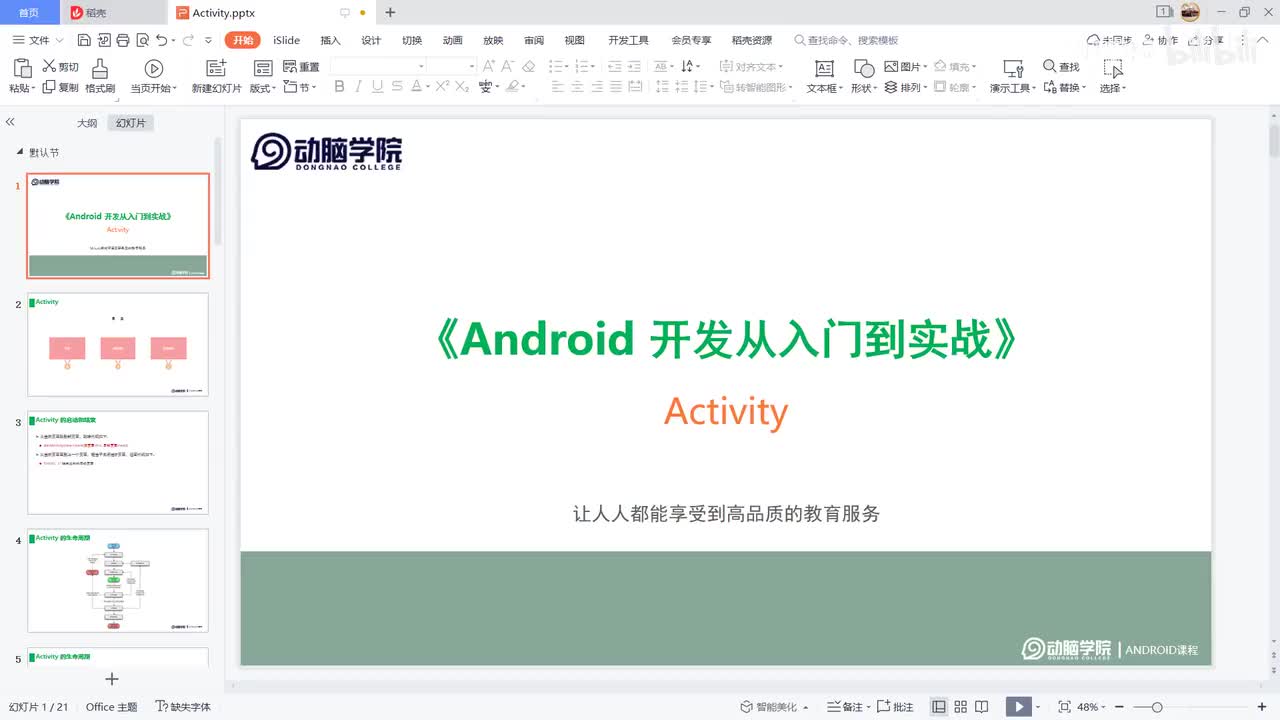Toggle Italic formatting
The height and width of the screenshot is (720, 1280).
358,87
